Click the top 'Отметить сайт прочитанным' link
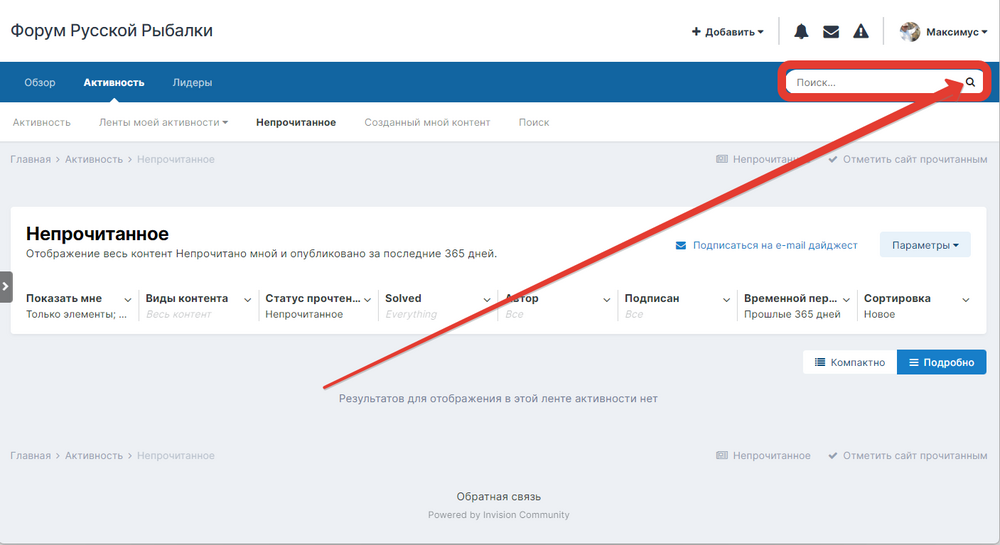This screenshot has width=1000, height=545. click(907, 159)
